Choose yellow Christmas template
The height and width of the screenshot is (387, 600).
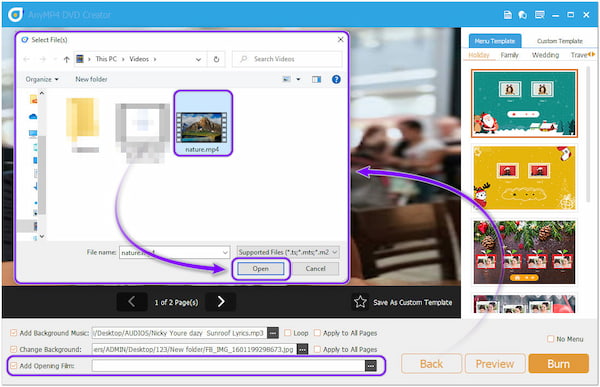524,178
